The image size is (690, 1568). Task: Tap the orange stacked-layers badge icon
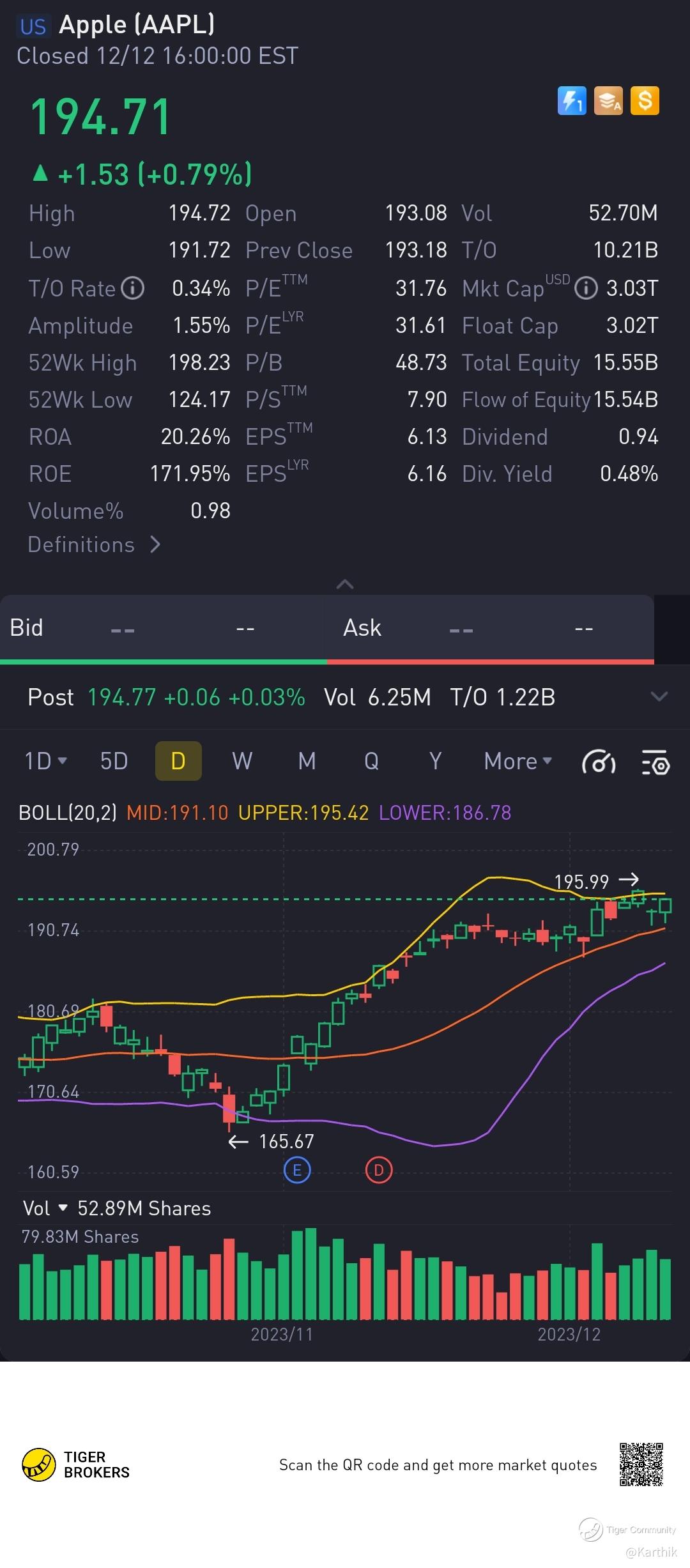(608, 101)
